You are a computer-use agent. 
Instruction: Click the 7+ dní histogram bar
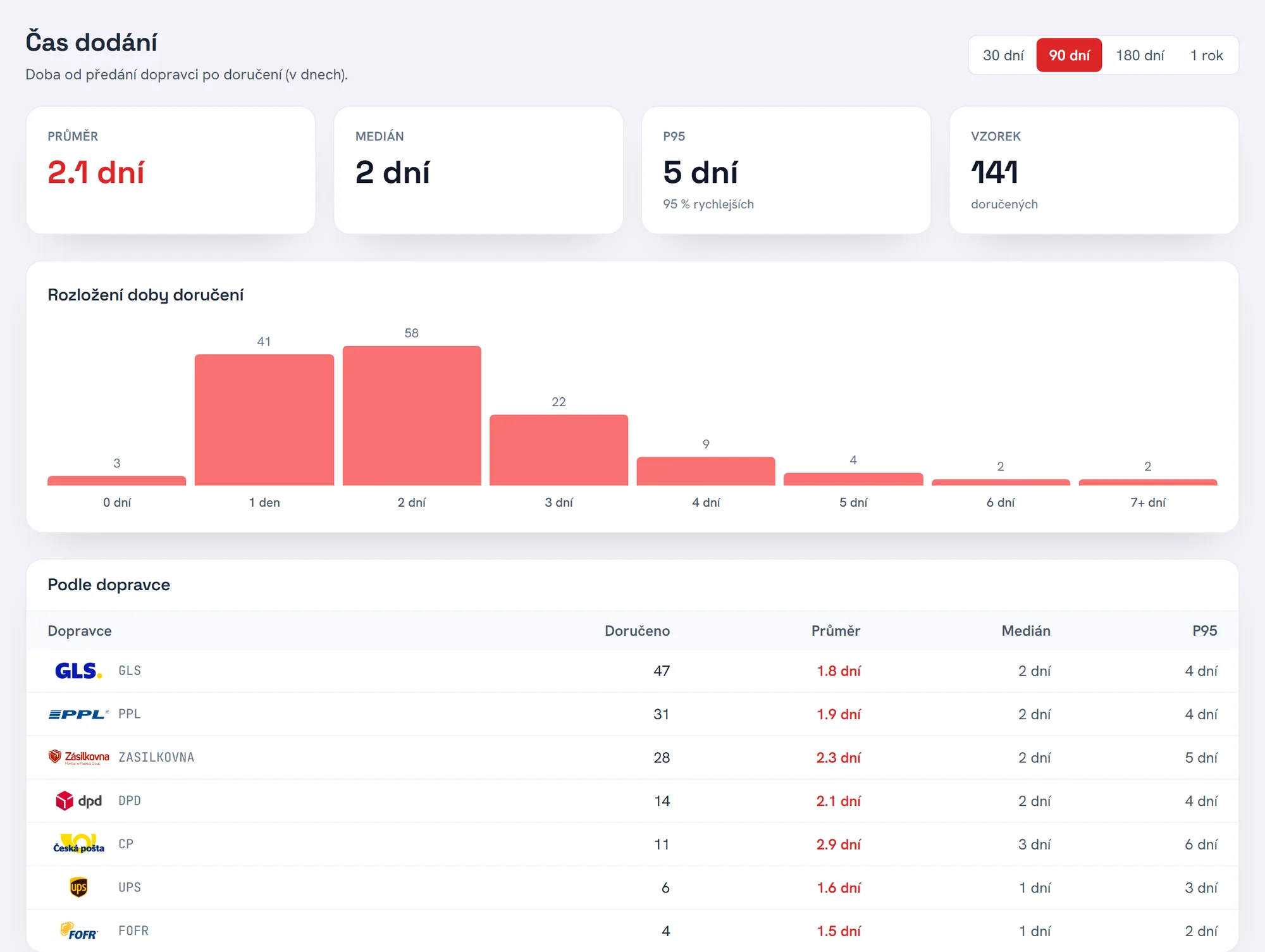(1148, 483)
